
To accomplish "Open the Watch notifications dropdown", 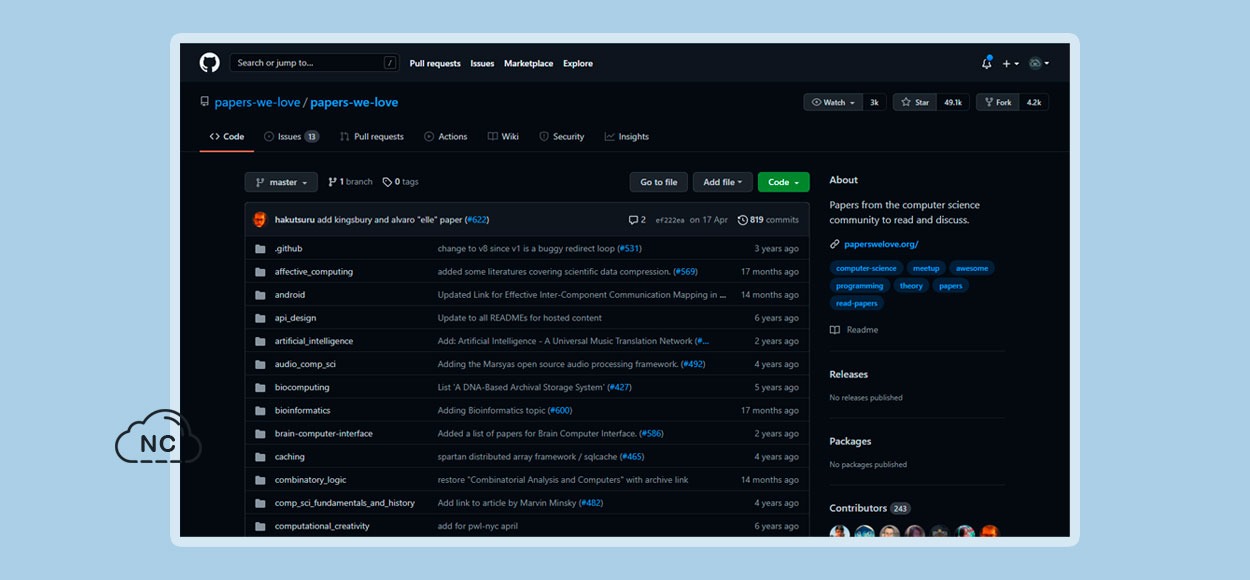I will [834, 102].
